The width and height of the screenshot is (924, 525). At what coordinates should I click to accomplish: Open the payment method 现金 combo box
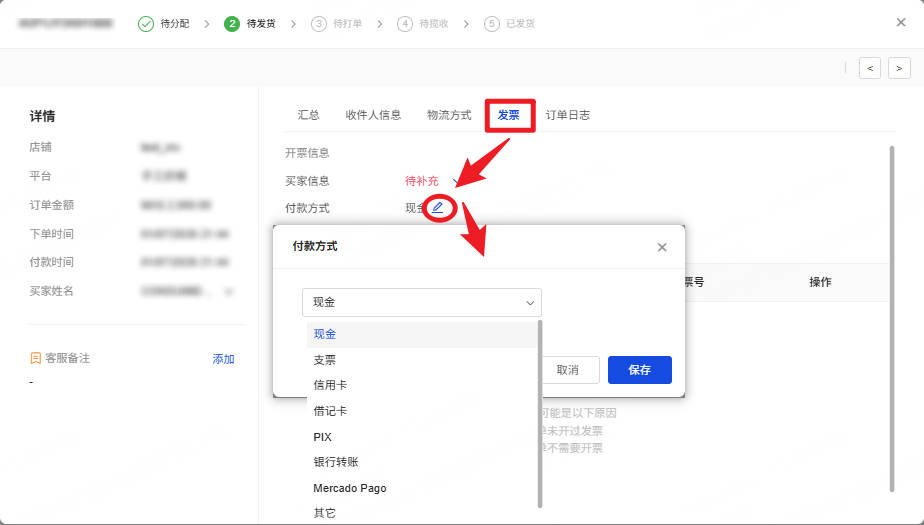421,302
